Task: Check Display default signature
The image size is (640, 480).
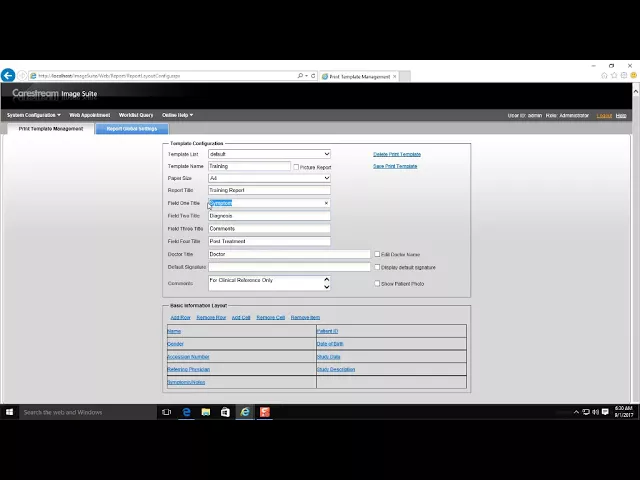Action: click(x=377, y=267)
